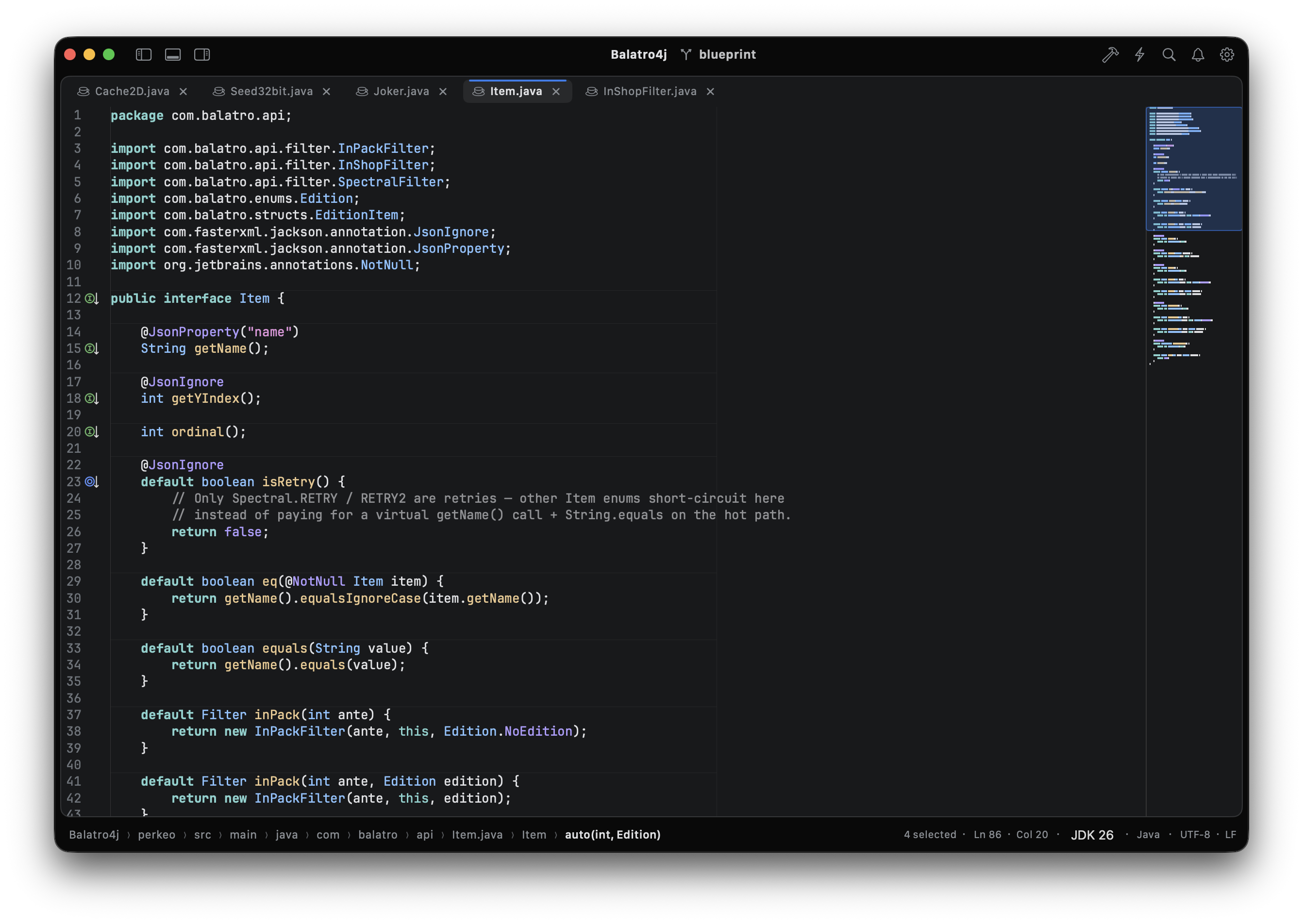Click the Item interface breadcrumb

click(x=534, y=835)
